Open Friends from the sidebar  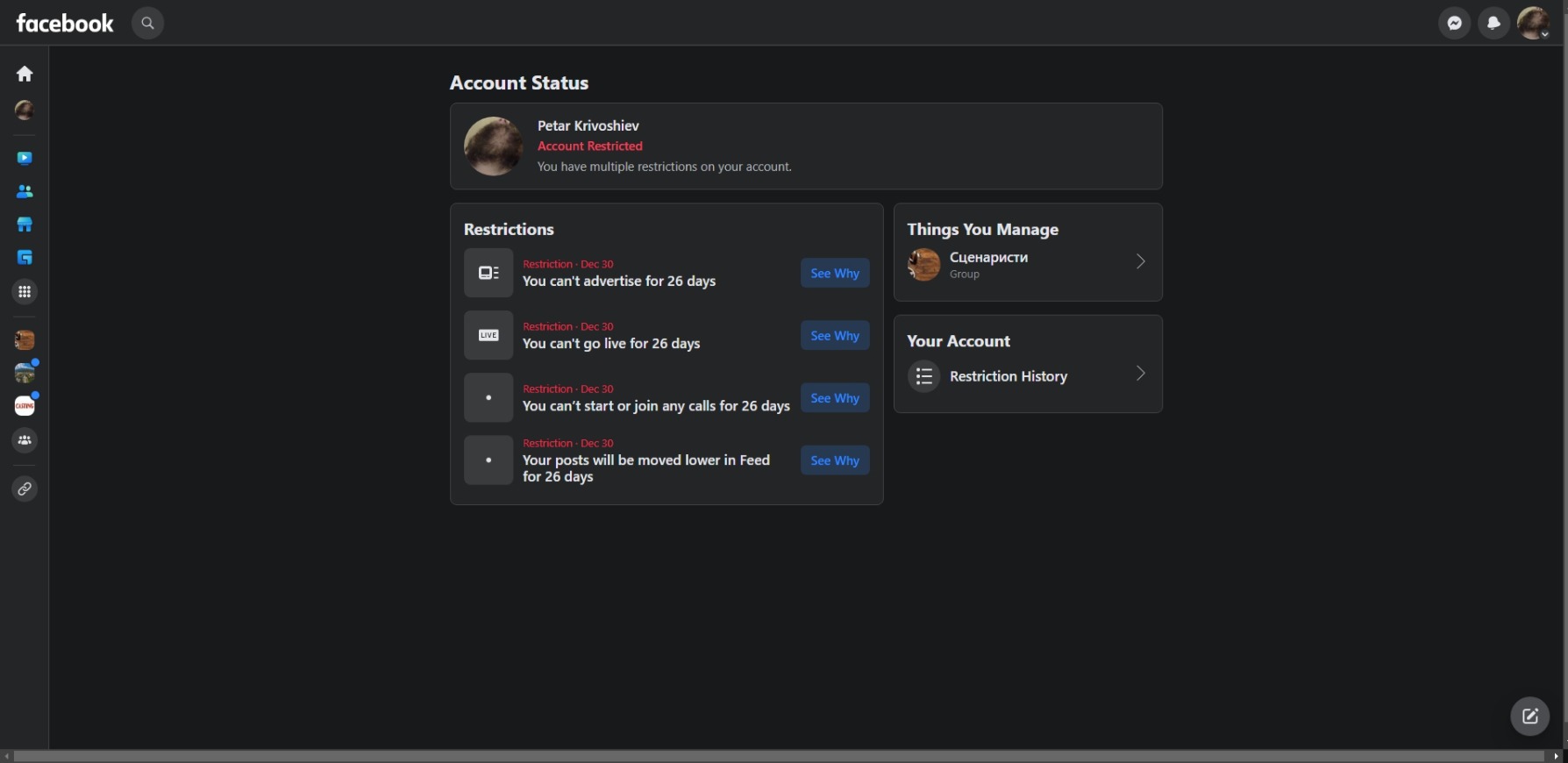25,191
